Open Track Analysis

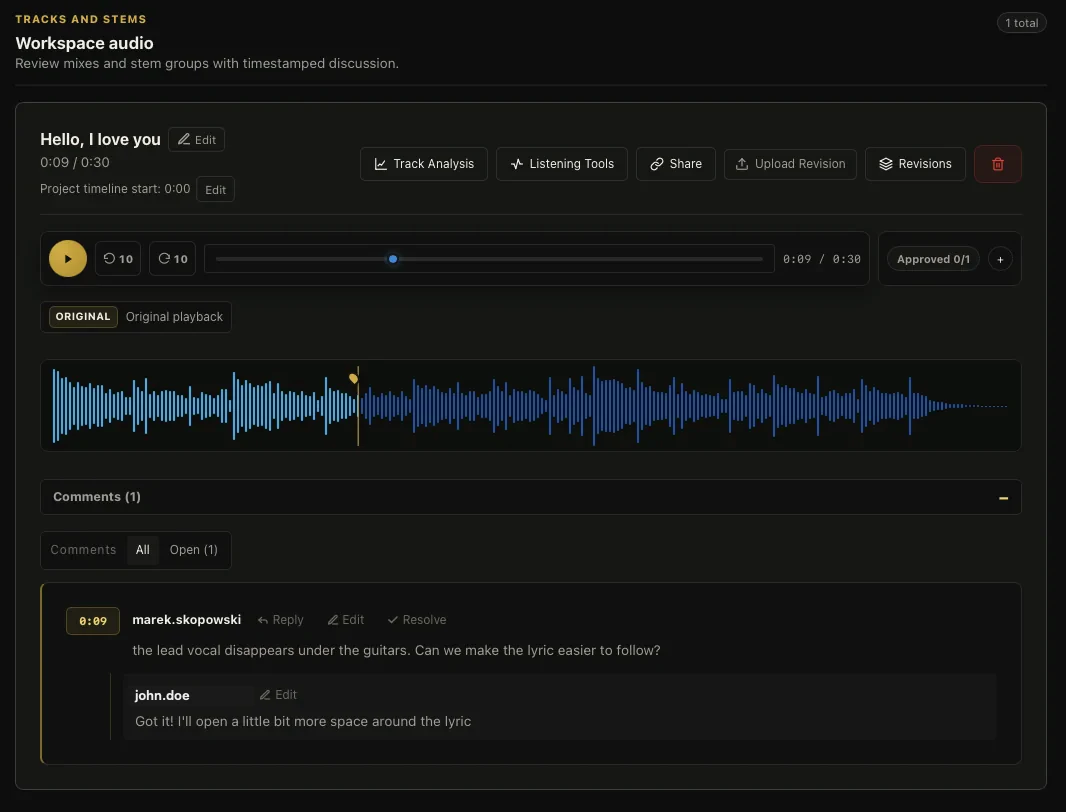pyautogui.click(x=424, y=164)
